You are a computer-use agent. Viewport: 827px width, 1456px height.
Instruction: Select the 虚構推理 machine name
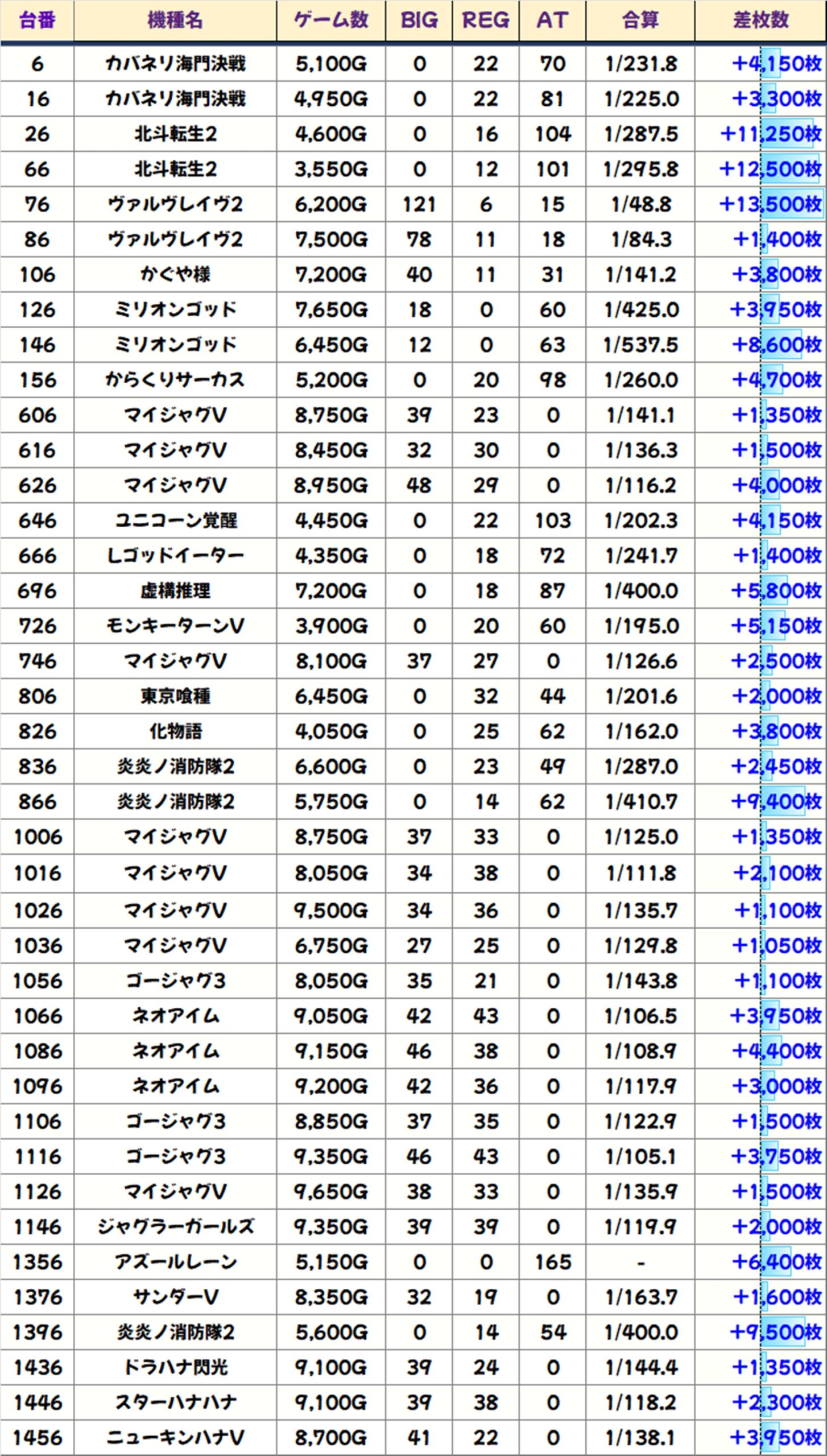[175, 591]
